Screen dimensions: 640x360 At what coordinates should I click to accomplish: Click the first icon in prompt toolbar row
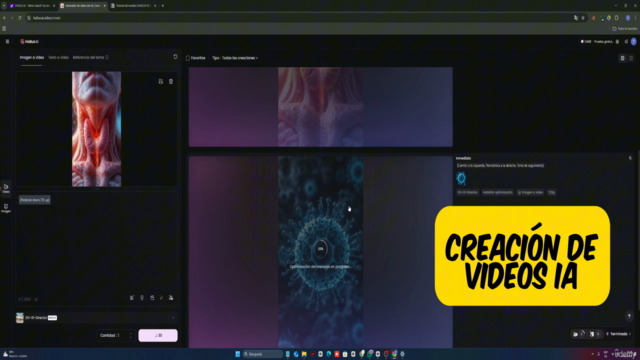[132, 298]
